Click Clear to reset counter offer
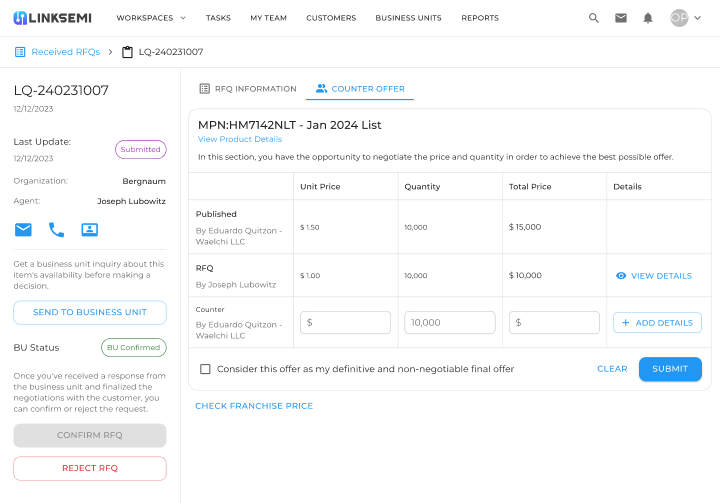This screenshot has width=720, height=503. point(612,369)
